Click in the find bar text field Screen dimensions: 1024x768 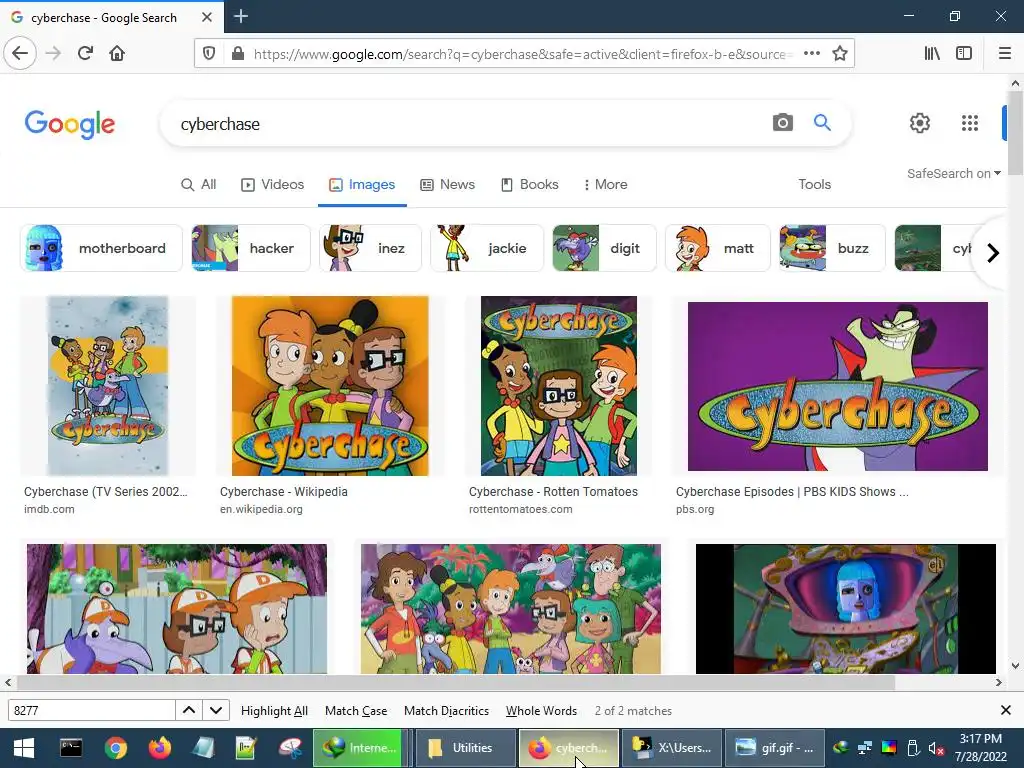pos(91,711)
